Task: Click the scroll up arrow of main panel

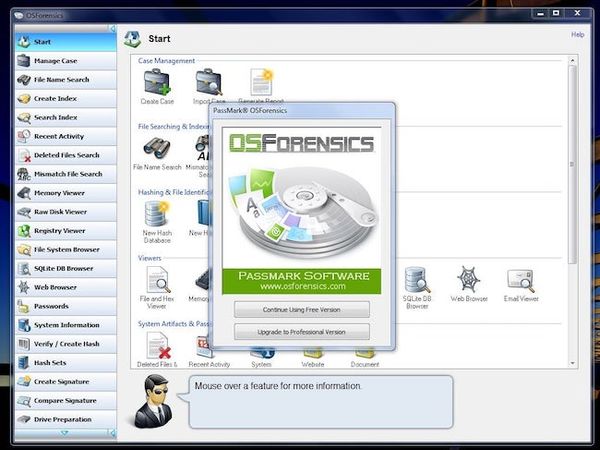Action: pos(572,60)
